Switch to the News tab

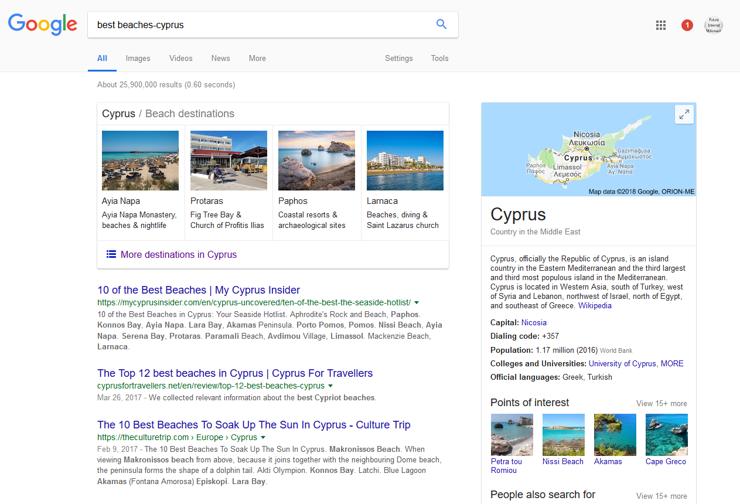[220, 58]
